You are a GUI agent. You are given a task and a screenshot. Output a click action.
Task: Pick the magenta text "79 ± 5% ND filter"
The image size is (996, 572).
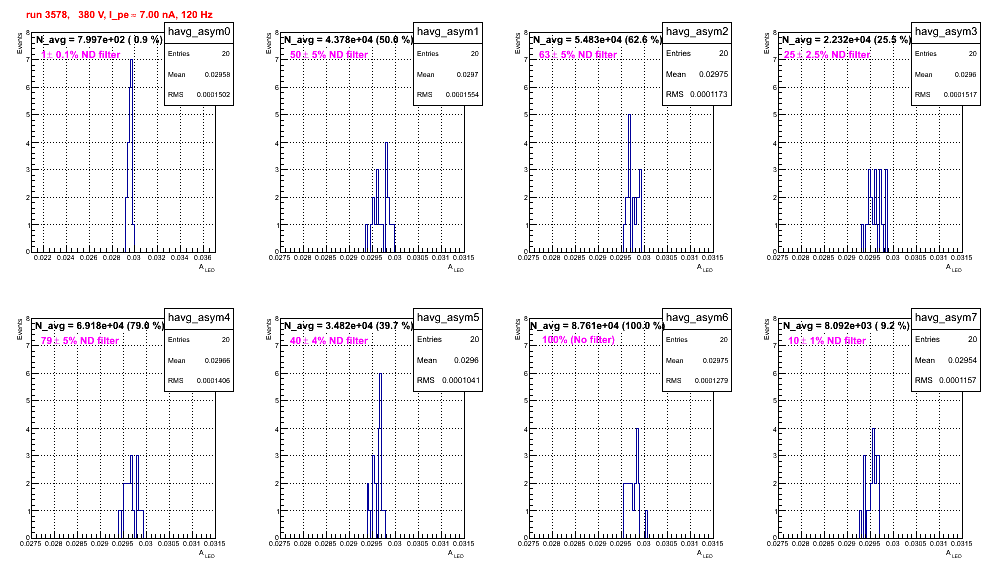tap(80, 341)
